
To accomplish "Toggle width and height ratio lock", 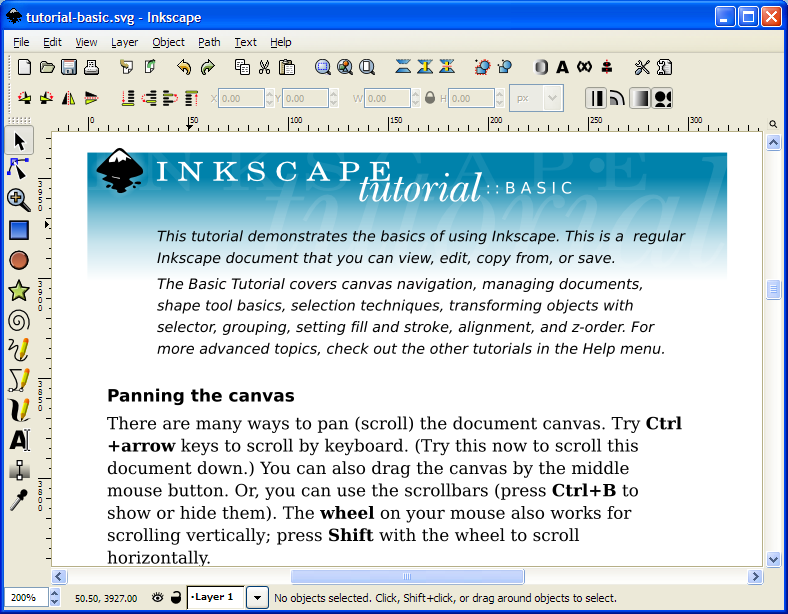I will 430,98.
